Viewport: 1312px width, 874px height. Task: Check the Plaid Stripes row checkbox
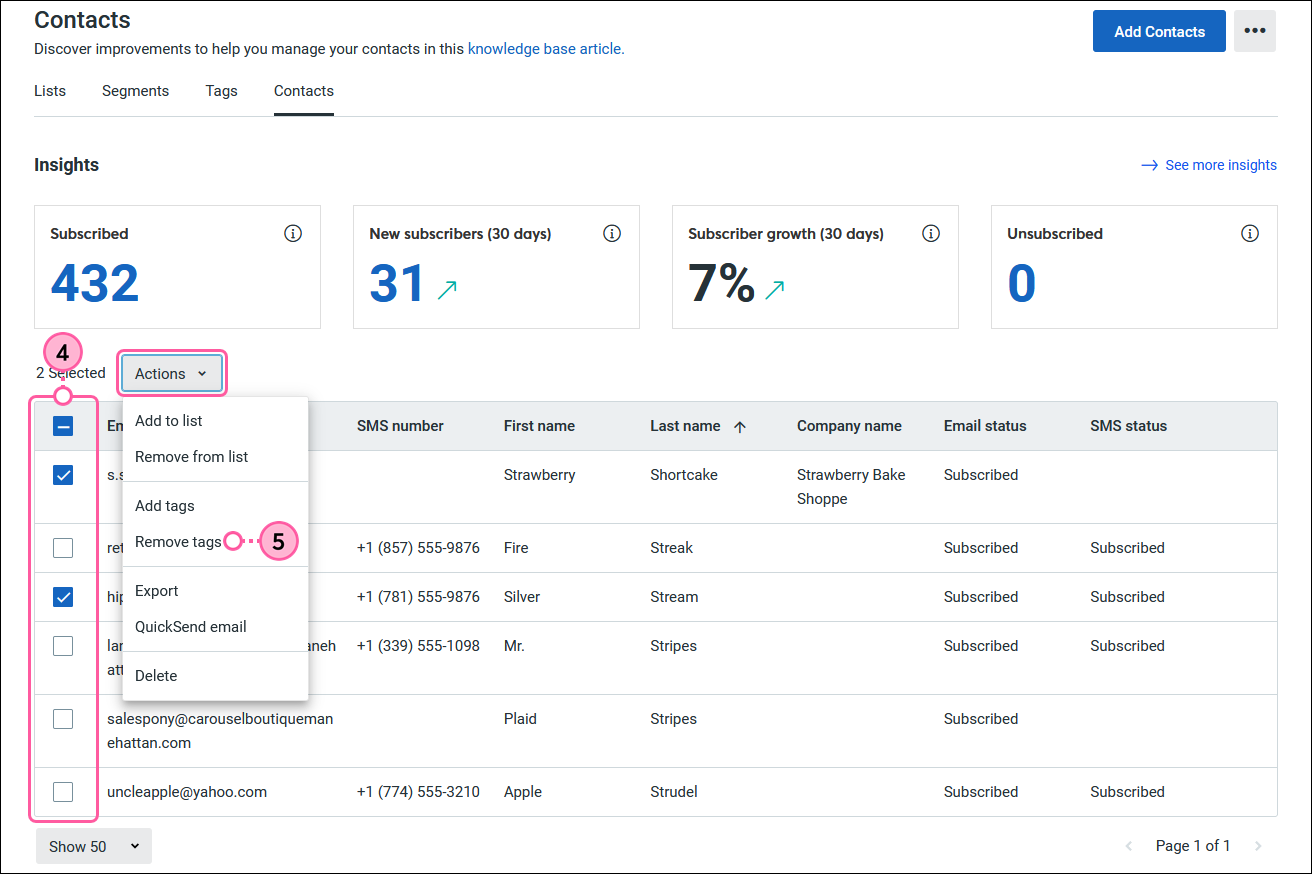coord(63,719)
